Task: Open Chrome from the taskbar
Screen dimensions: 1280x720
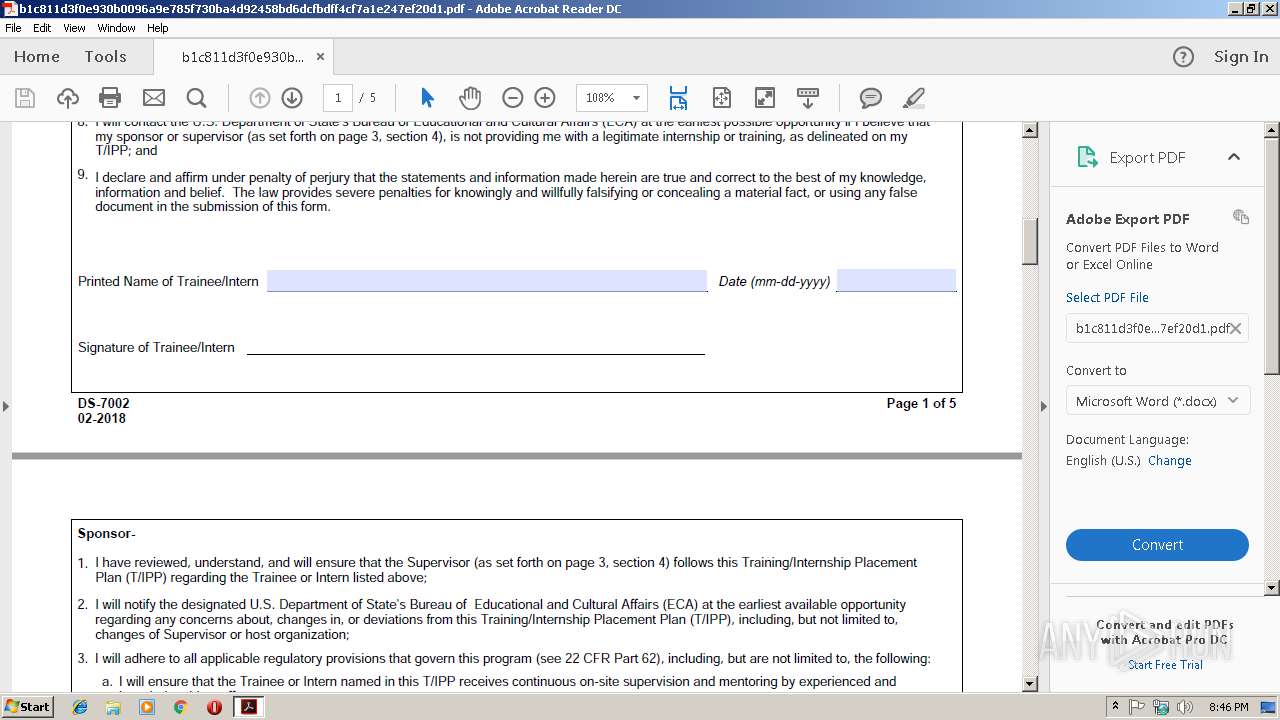Action: [x=180, y=707]
